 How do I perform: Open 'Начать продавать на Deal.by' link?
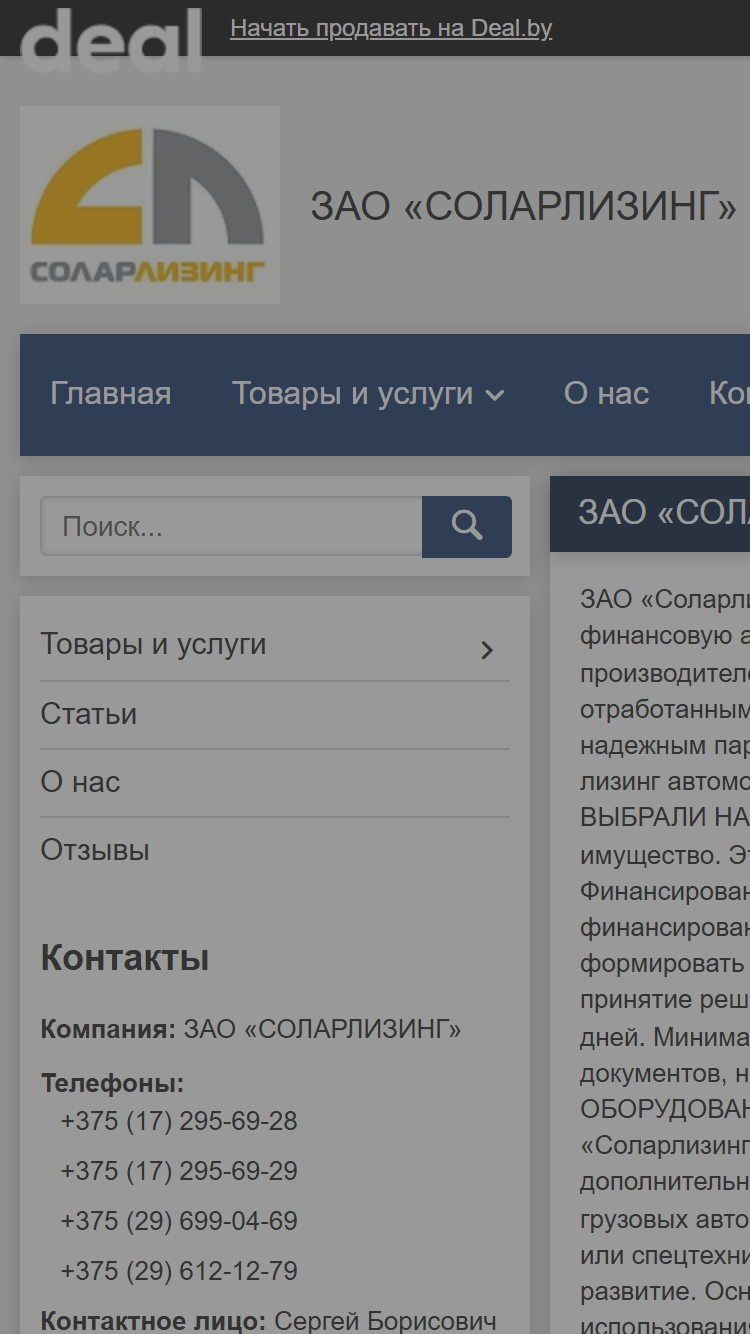(x=391, y=28)
